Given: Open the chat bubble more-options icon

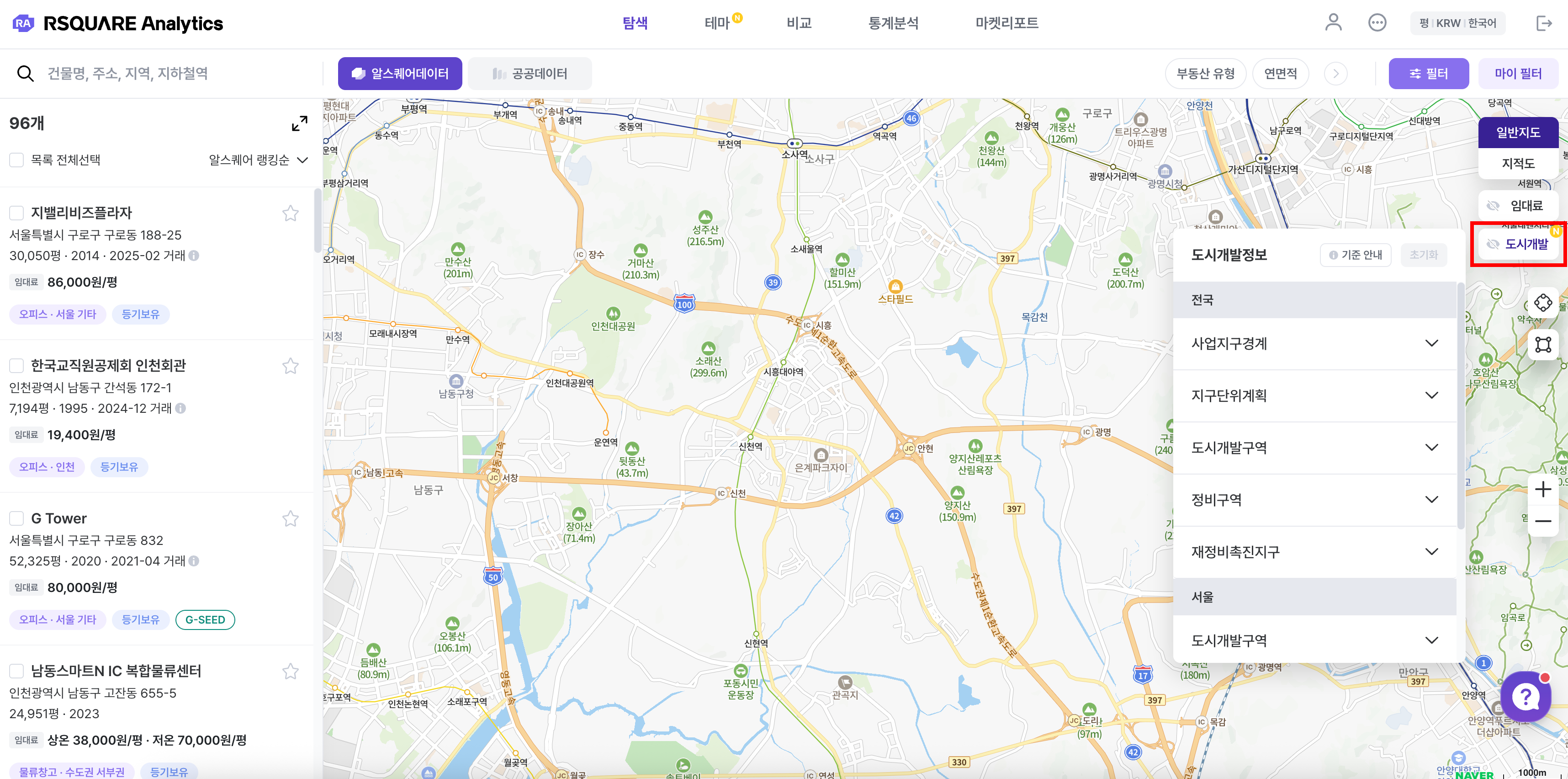Looking at the screenshot, I should pos(1377,22).
